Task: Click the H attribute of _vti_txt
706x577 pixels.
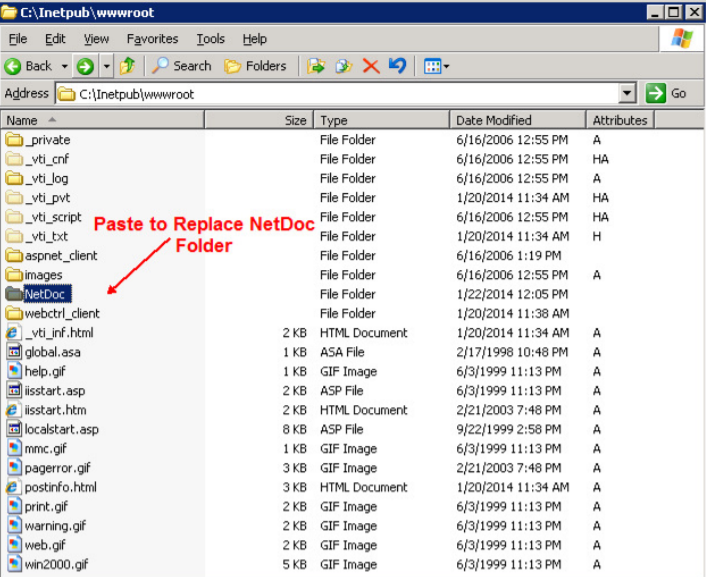Action: pyautogui.click(x=597, y=236)
